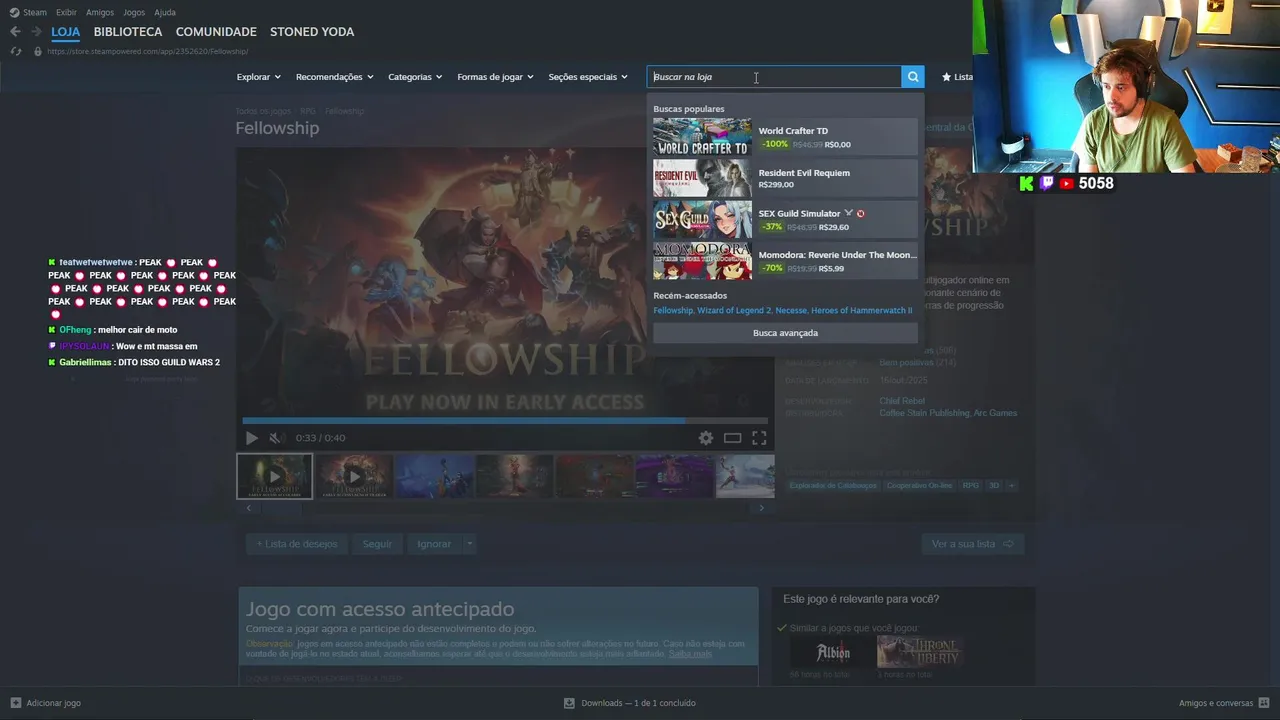Play the Fellowship trailer video
Image resolution: width=1280 pixels, height=720 pixels.
pos(251,438)
